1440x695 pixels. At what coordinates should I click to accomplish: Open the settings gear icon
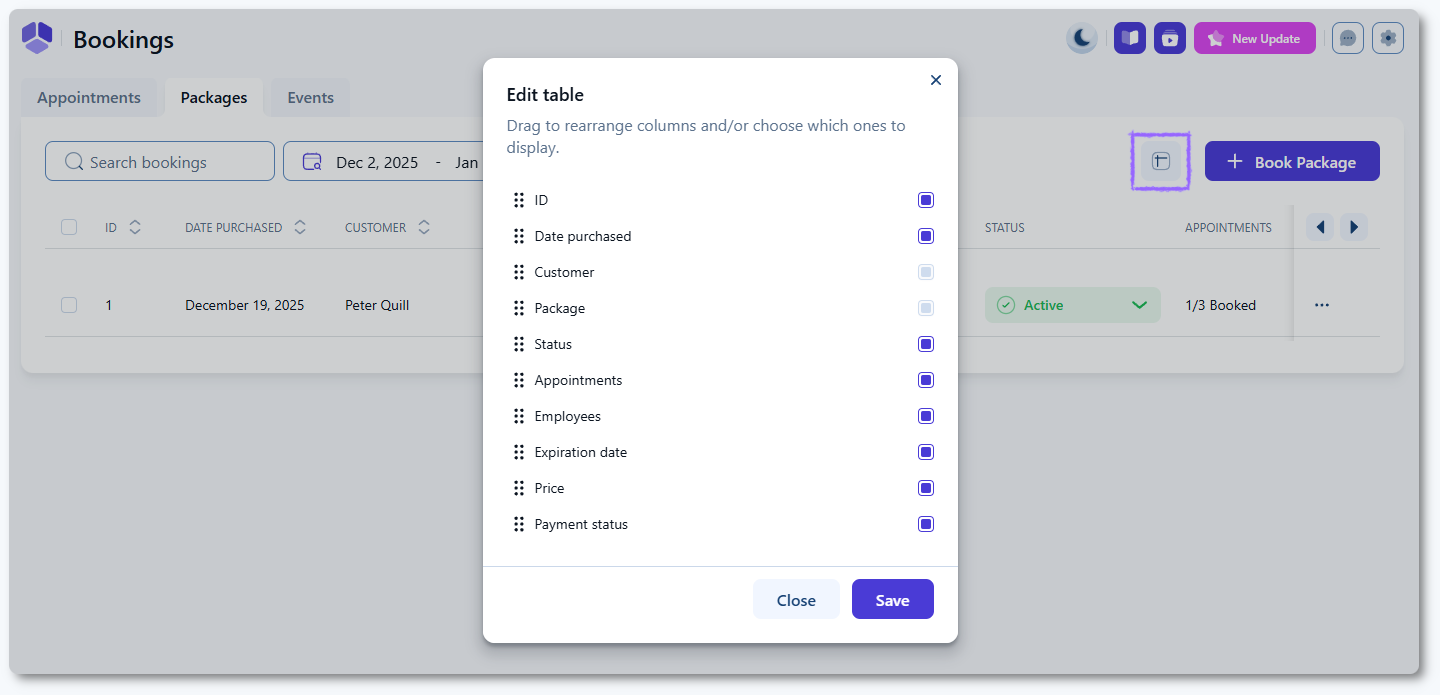coord(1388,38)
